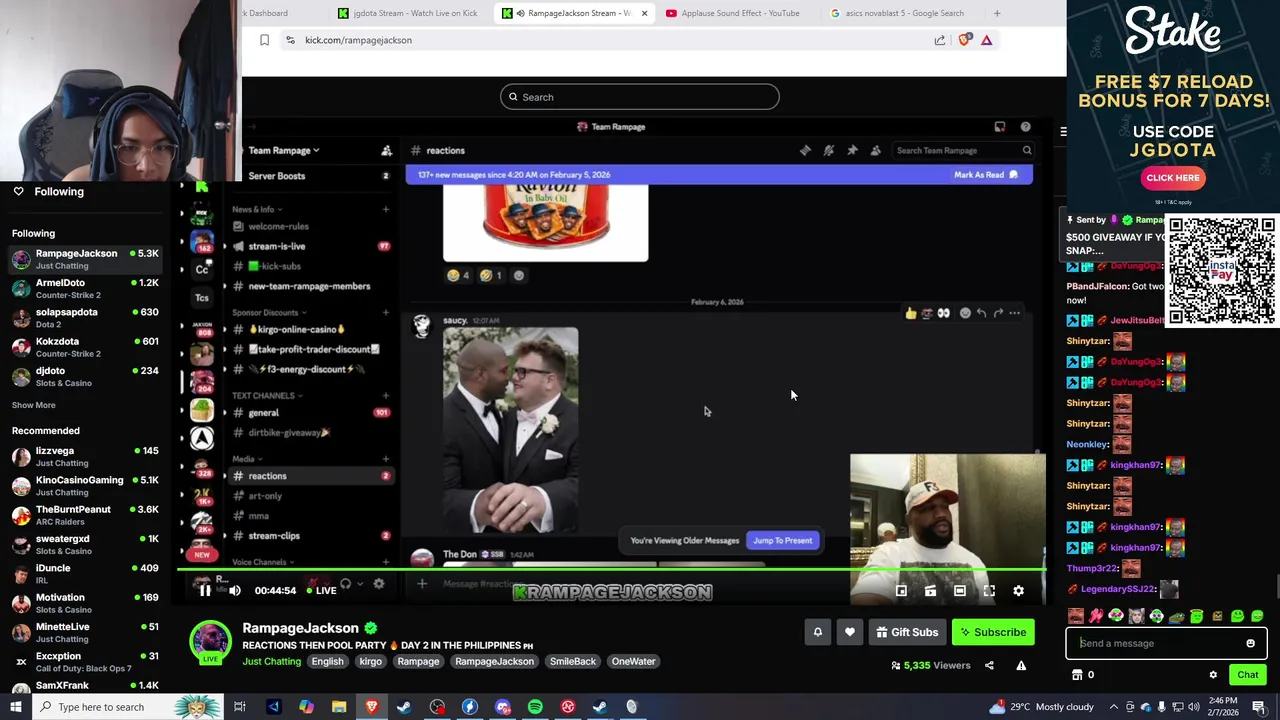
Task: Open the Just Chatting category link
Action: [x=271, y=661]
